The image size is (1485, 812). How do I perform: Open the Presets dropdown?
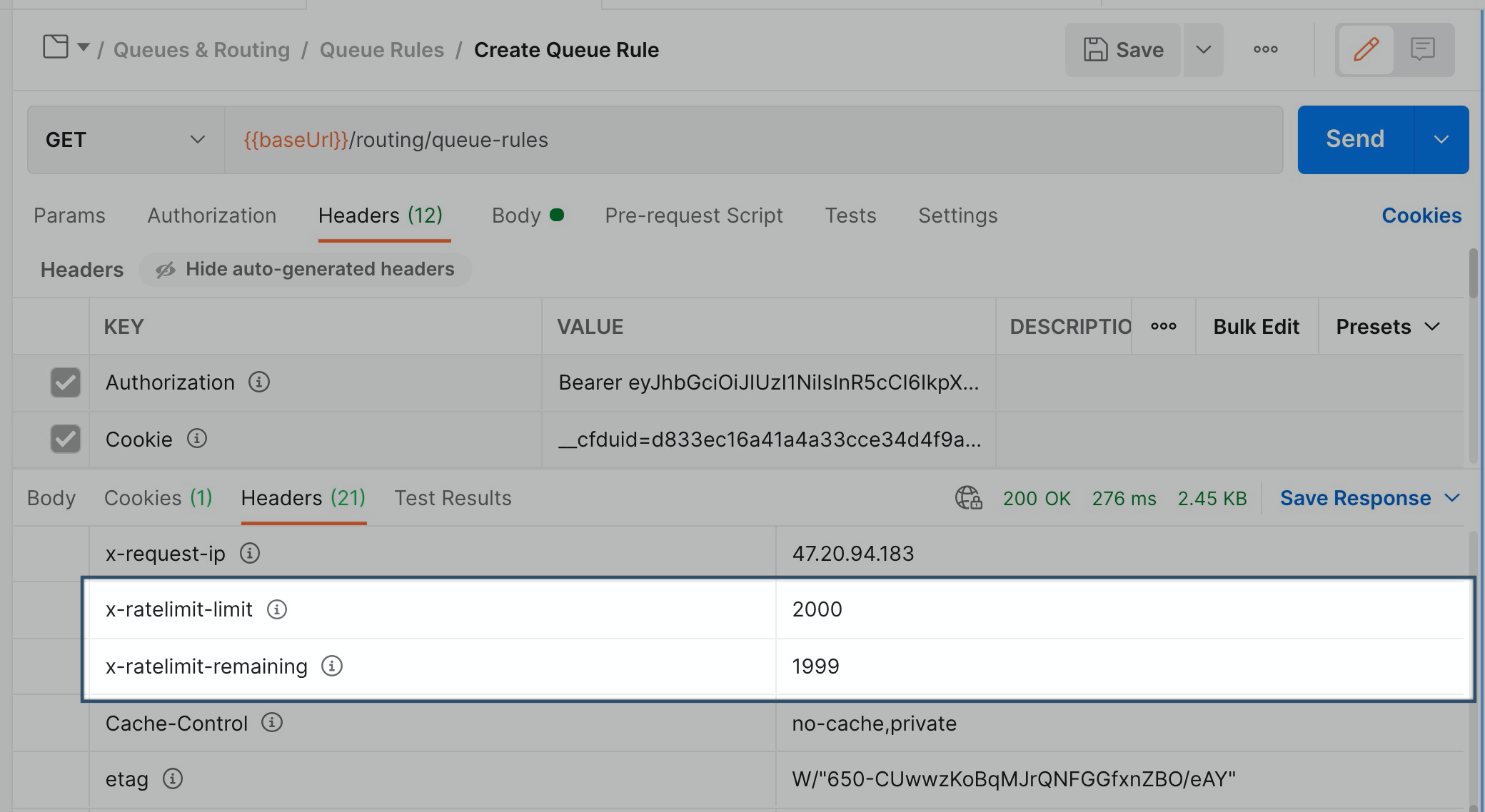point(1387,326)
